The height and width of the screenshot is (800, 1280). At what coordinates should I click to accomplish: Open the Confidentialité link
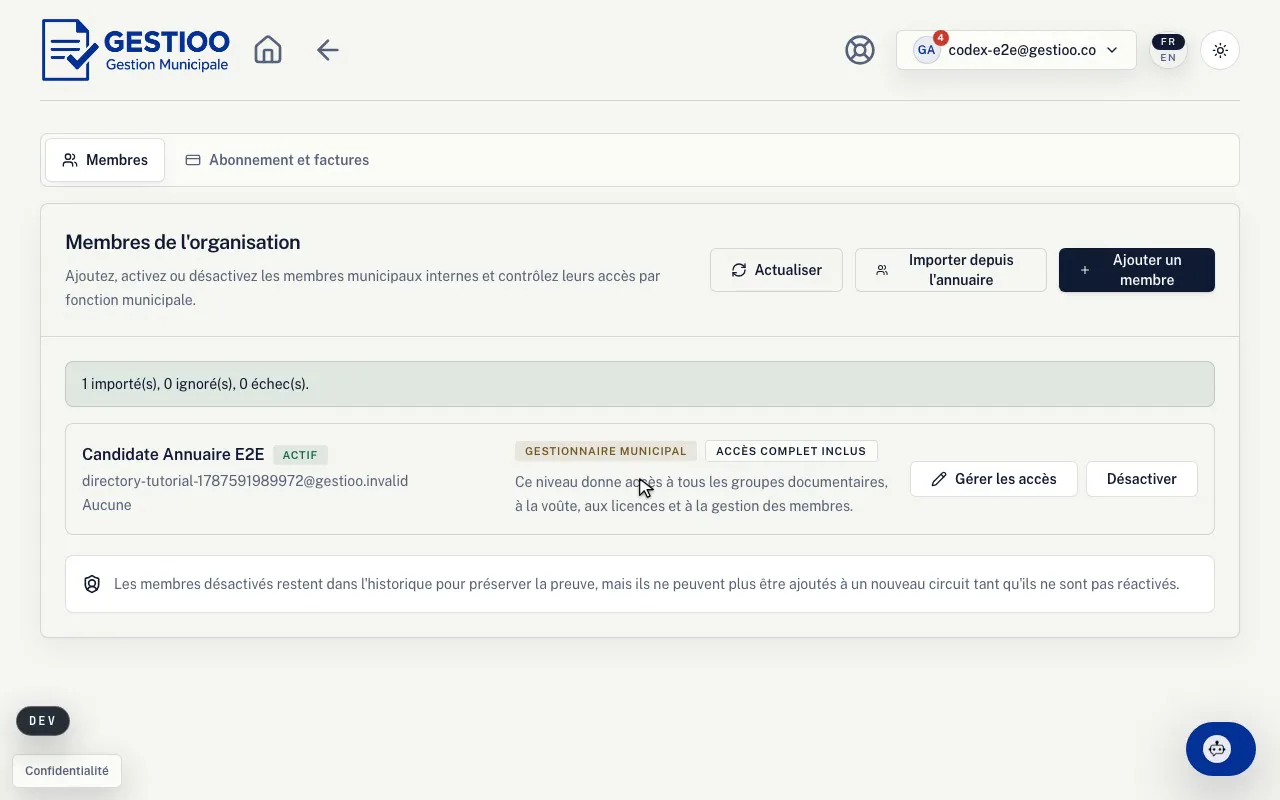tap(67, 771)
